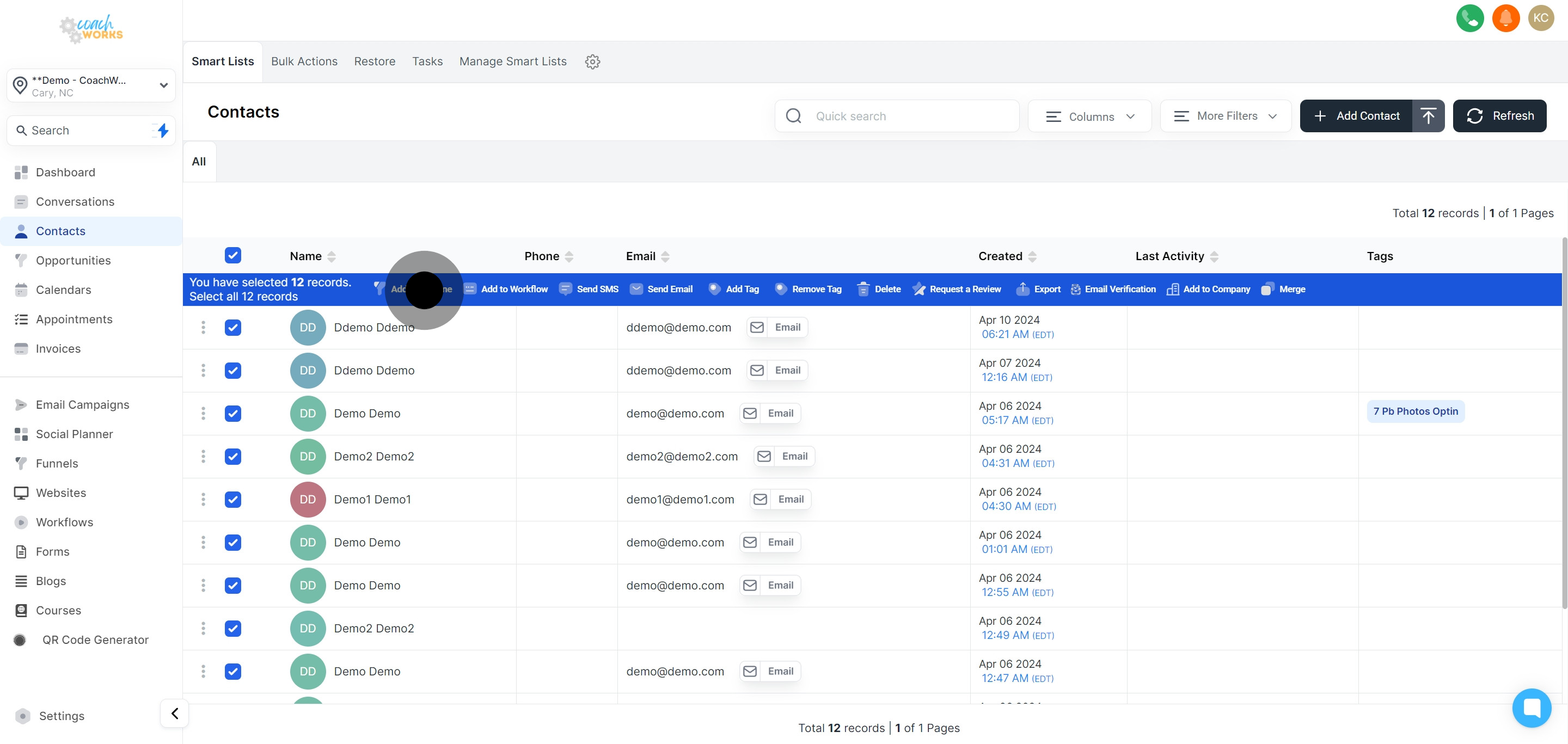Open the chat widget bubble icon
The width and height of the screenshot is (1568, 744).
tap(1531, 708)
